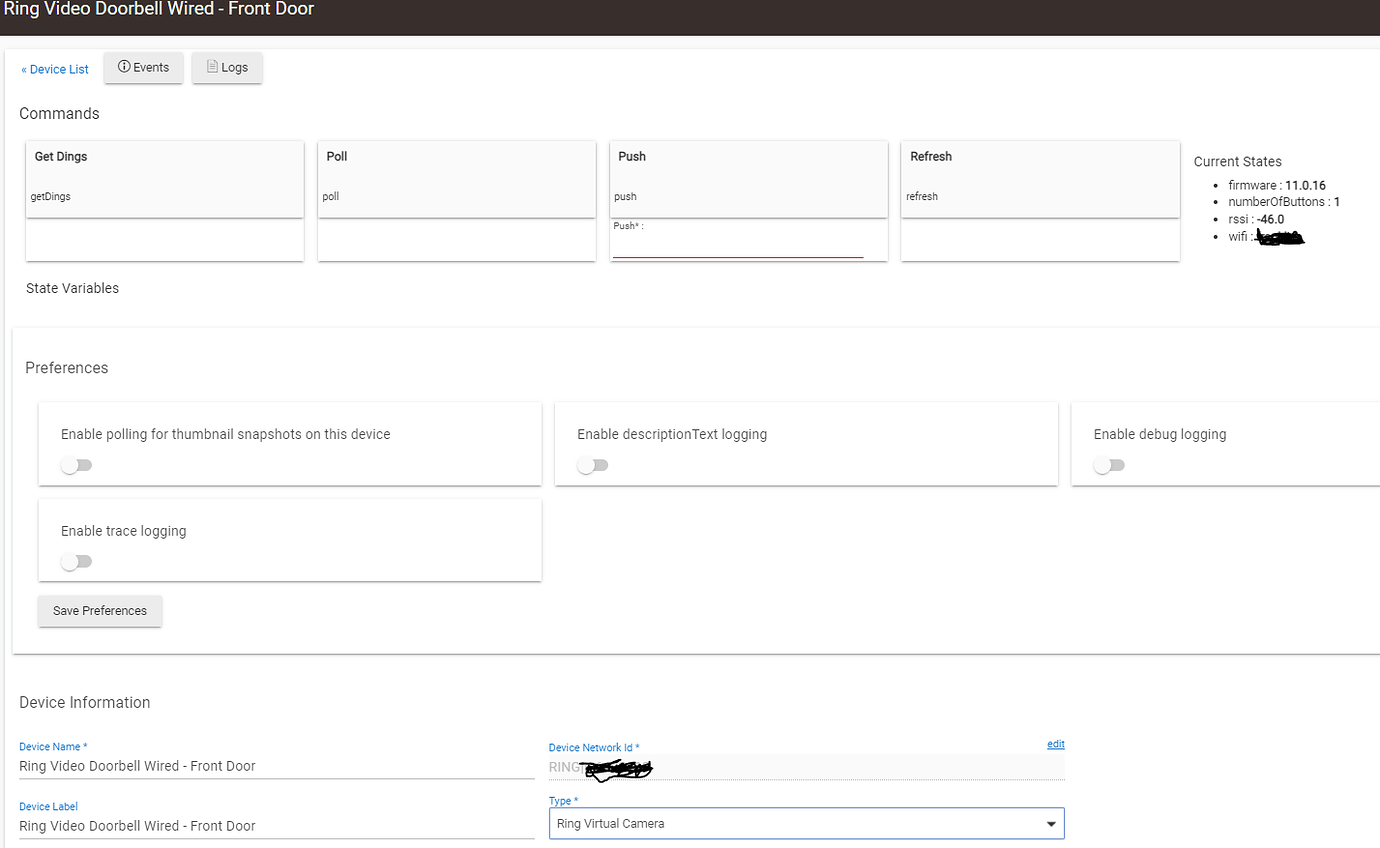
Task: Click the Push number input field
Action: pos(738,246)
